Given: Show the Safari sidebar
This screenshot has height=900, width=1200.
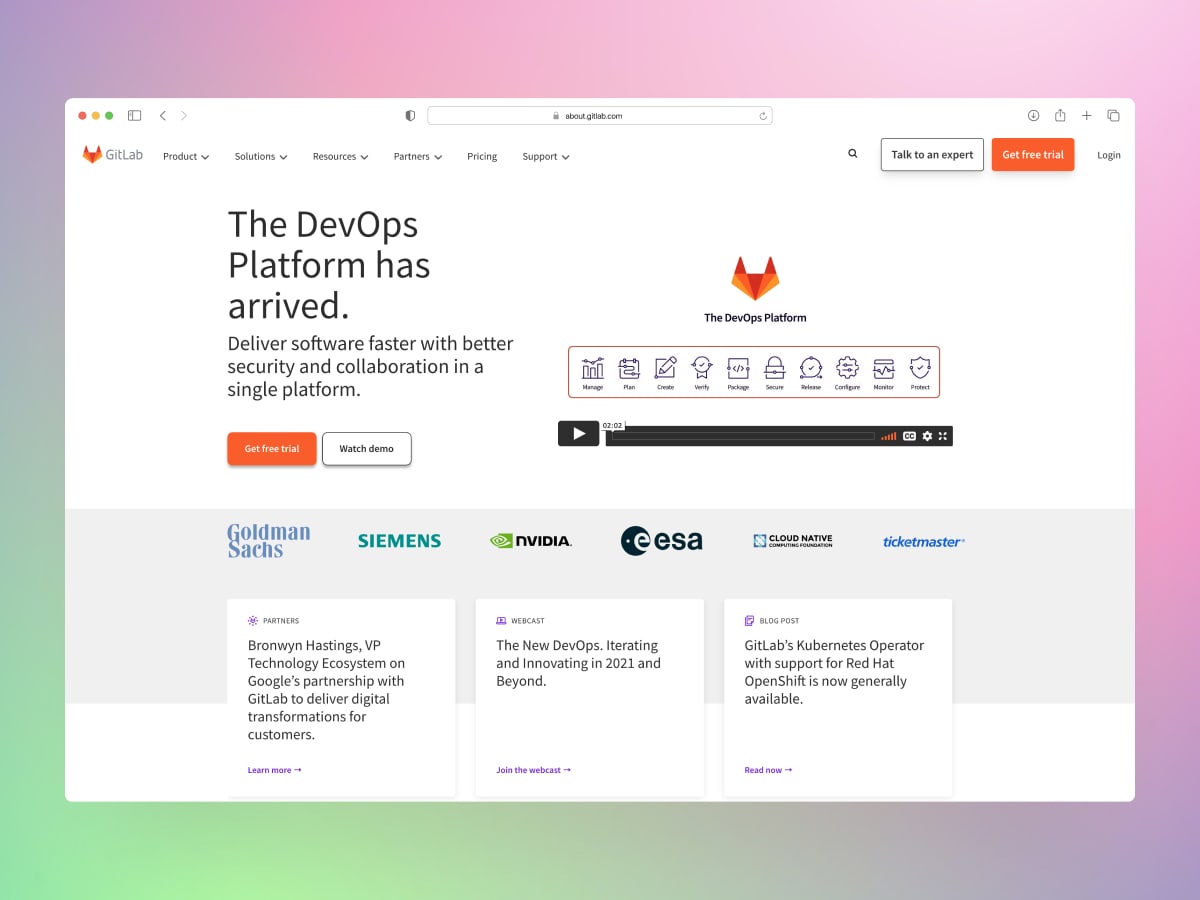Looking at the screenshot, I should click(x=135, y=116).
